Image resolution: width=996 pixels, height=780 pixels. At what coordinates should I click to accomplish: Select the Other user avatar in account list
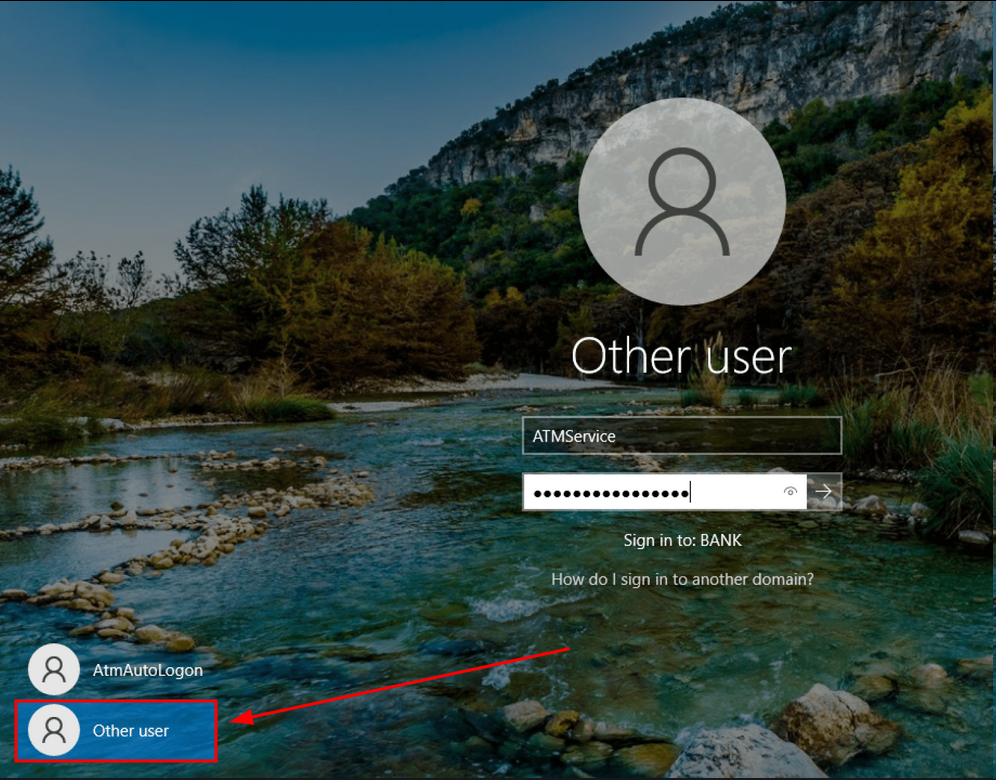[x=54, y=730]
